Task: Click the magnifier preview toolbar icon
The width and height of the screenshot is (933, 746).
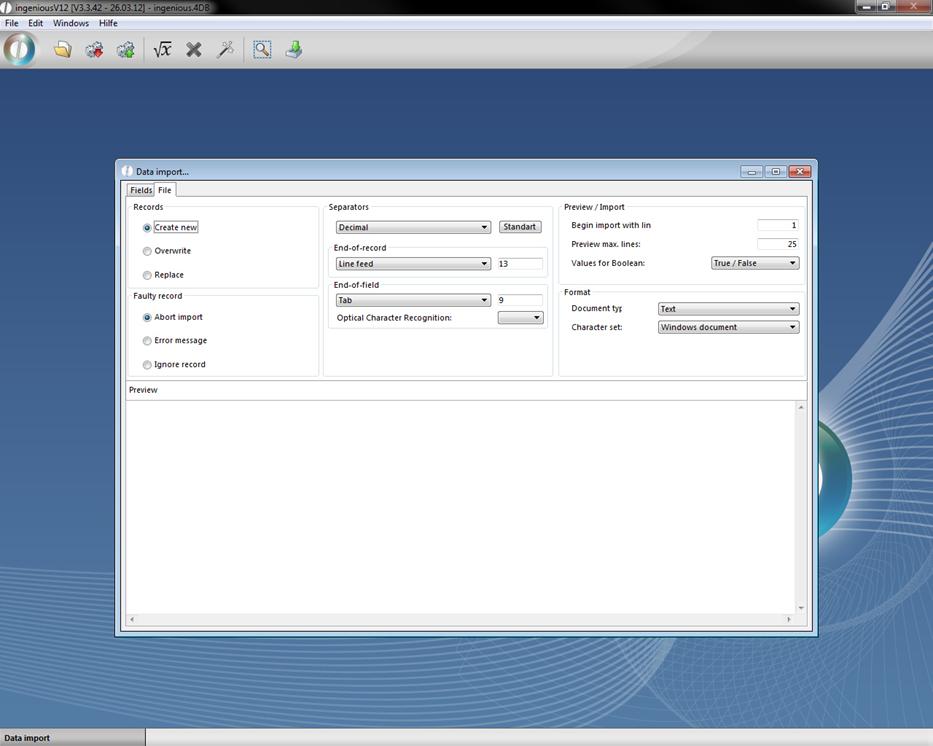Action: coord(262,49)
